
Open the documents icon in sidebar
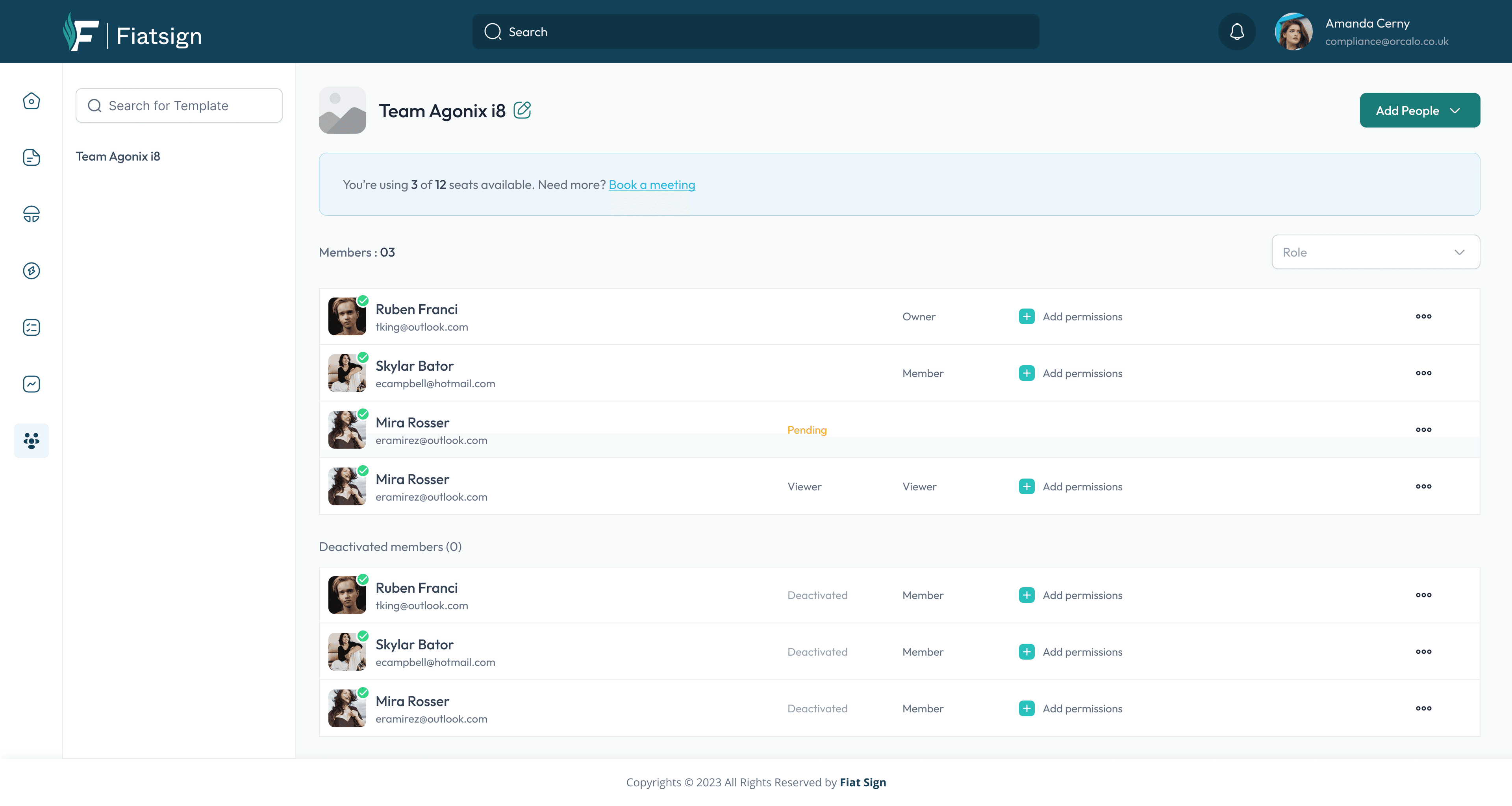(x=31, y=157)
